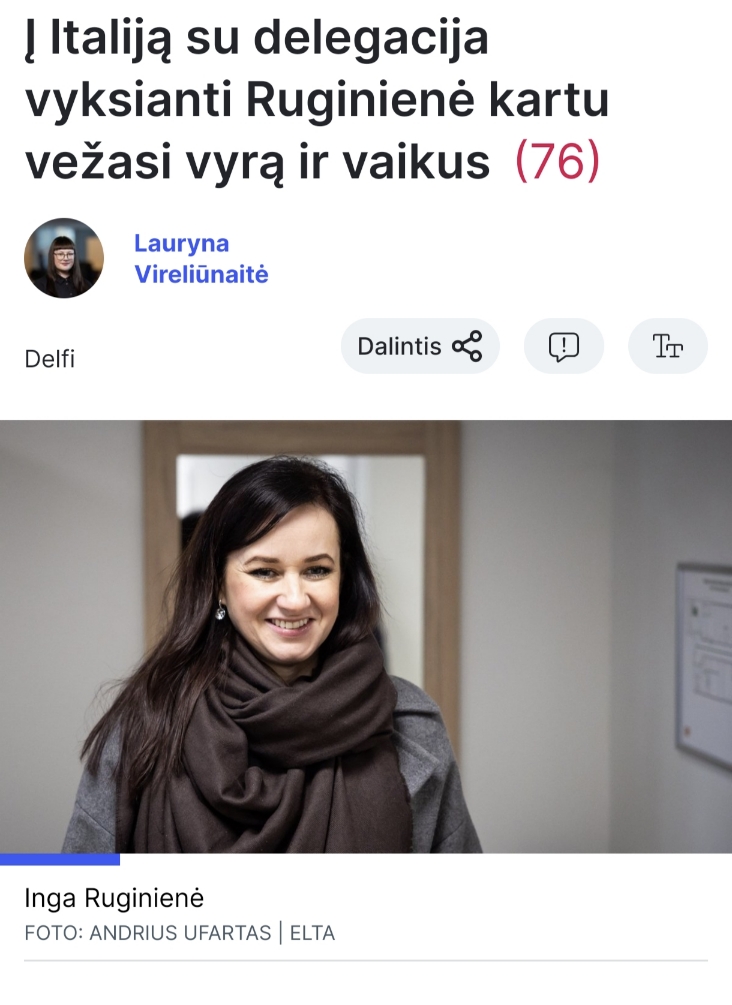This screenshot has height=1005, width=732.
Task: Change text size with Tt icon
Action: [x=668, y=346]
